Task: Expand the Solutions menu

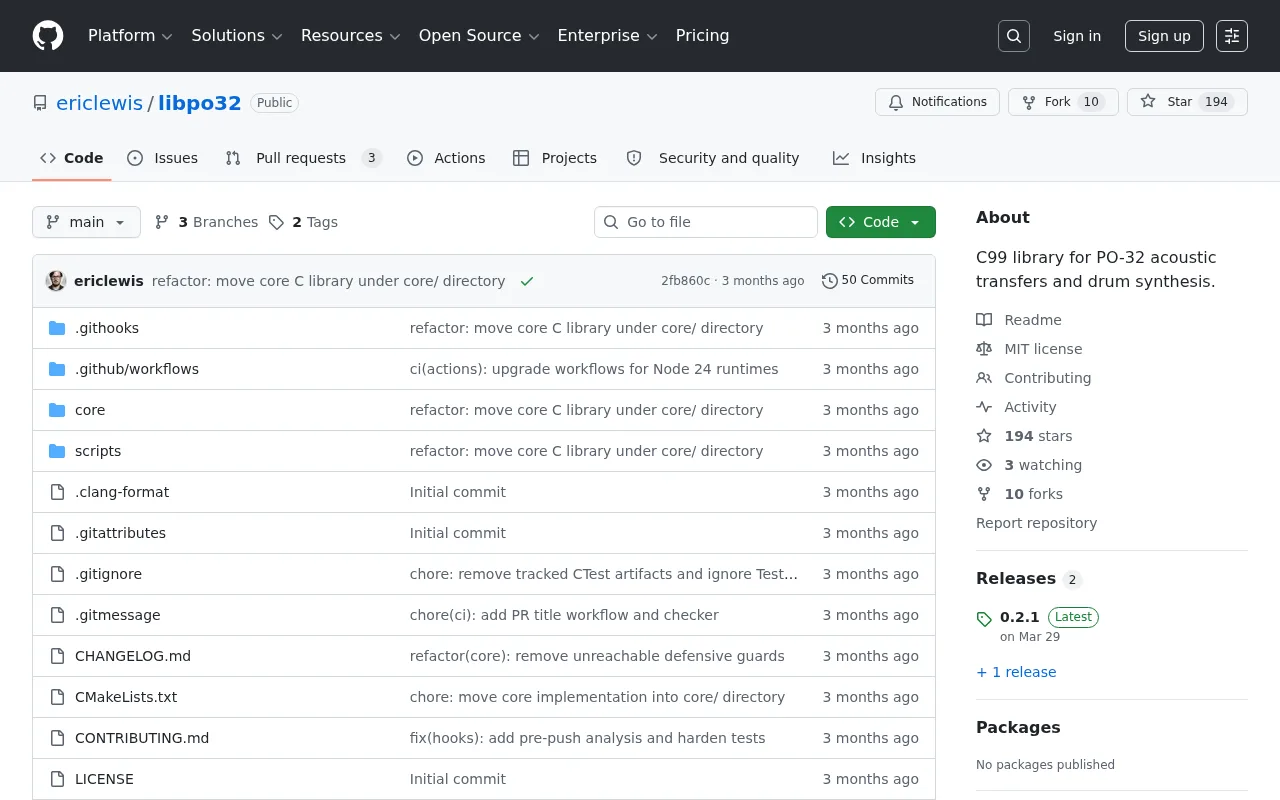Action: (x=237, y=36)
